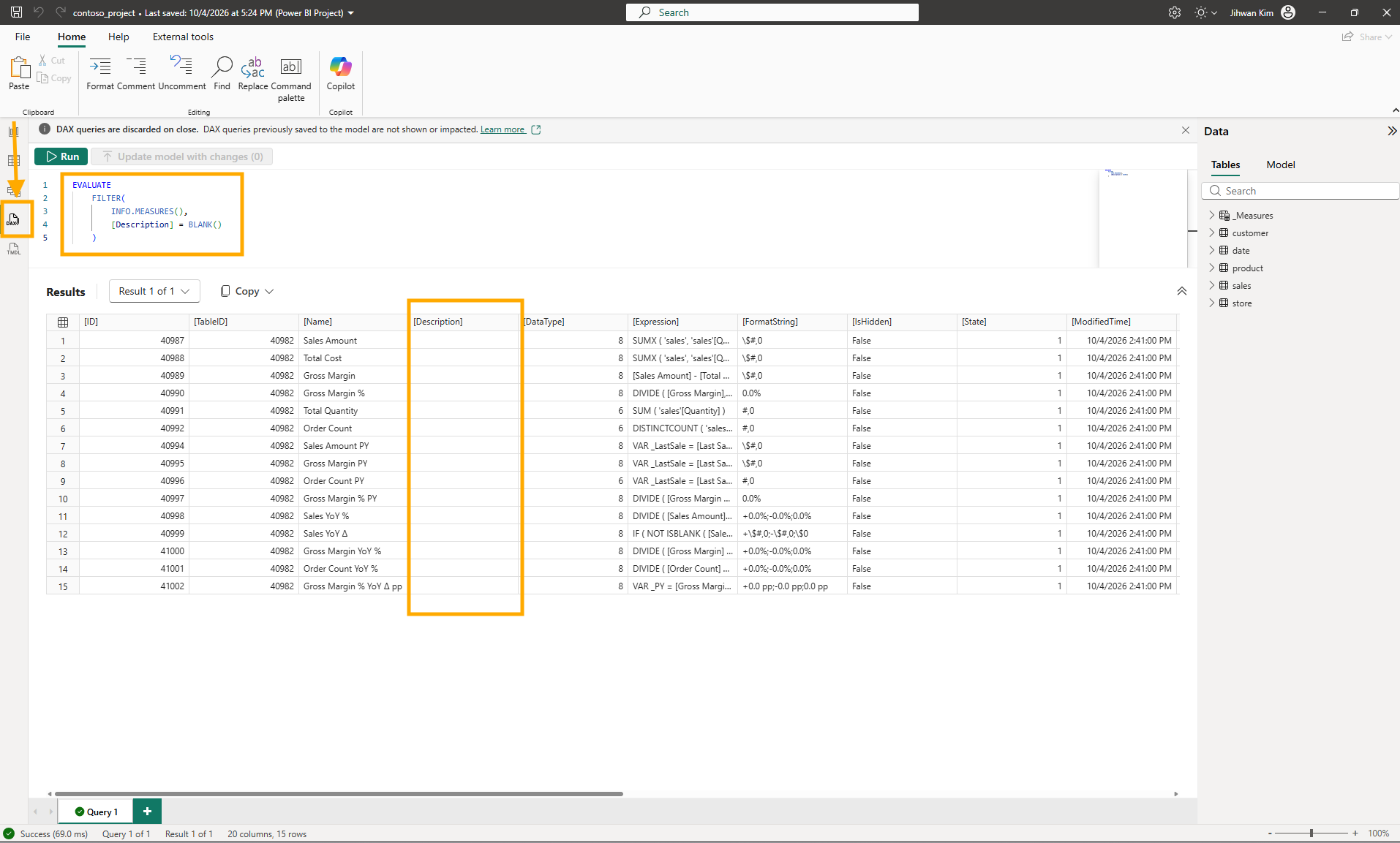The image size is (1400, 843).
Task: Open the external link icon beside Learn more
Action: point(536,129)
